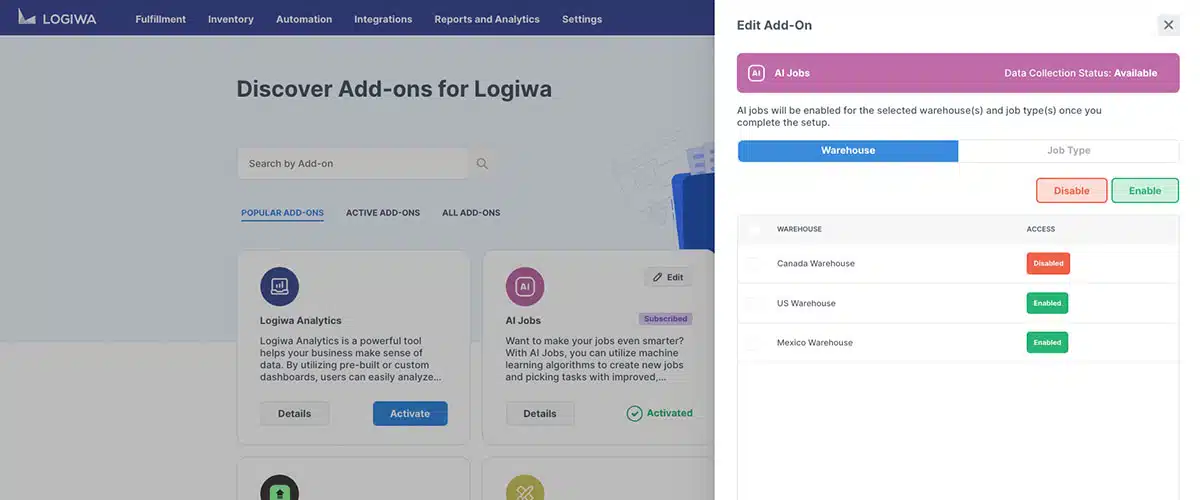This screenshot has height=500, width=1200.
Task: Click the yellow tools add-on icon
Action: [525, 491]
